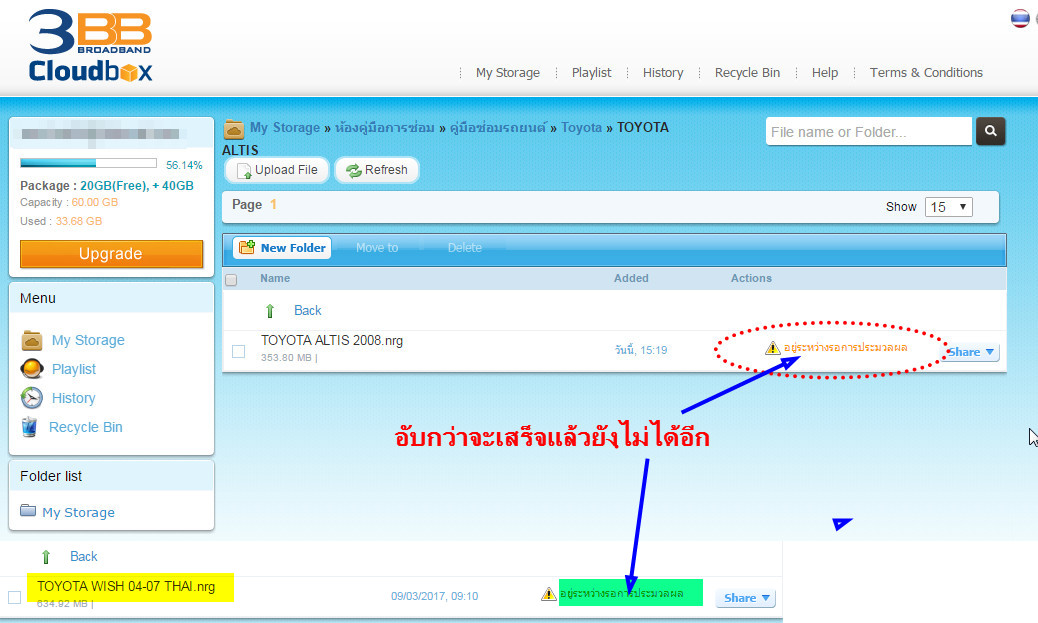Click the My Storage folder icon in Menu
Viewport: 1038px width, 623px height.
(x=32, y=340)
